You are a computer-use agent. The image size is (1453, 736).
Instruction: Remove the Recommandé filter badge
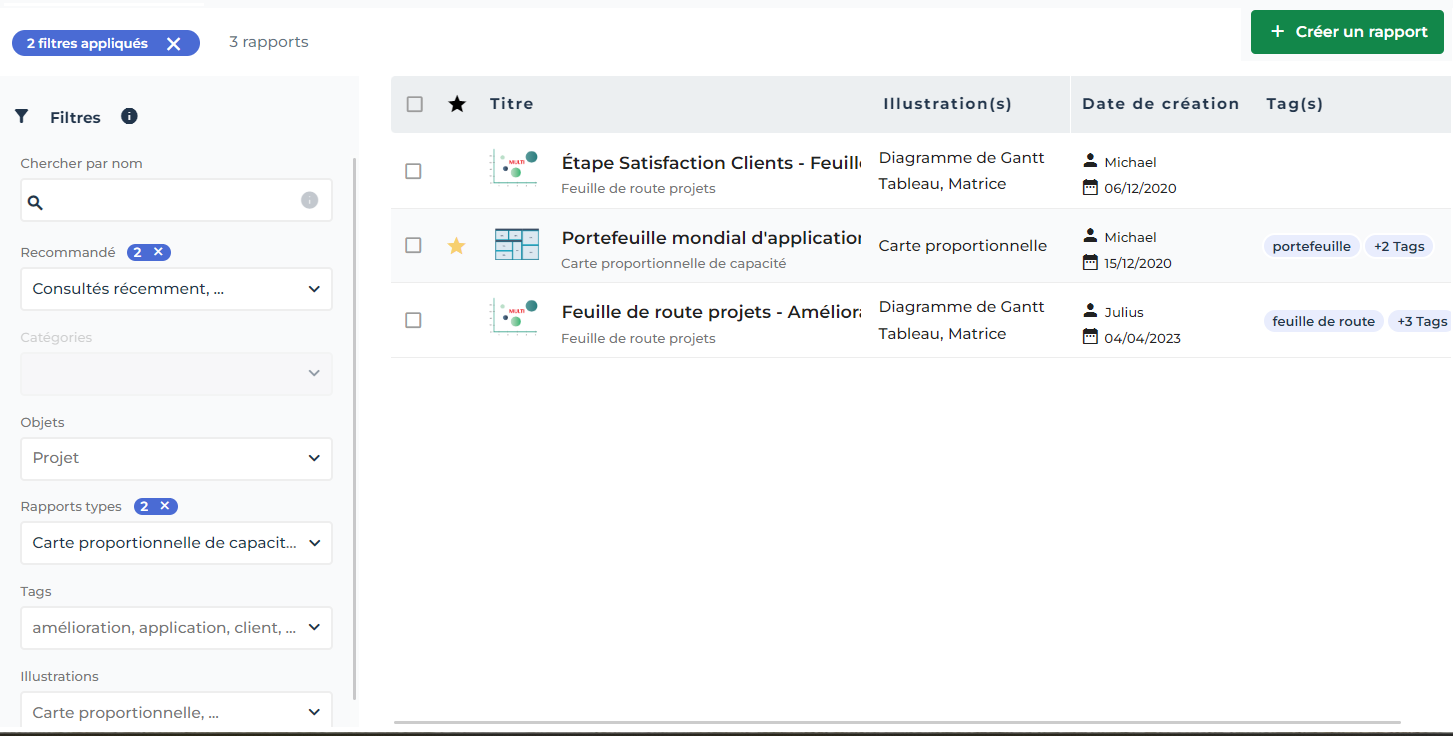coord(158,252)
